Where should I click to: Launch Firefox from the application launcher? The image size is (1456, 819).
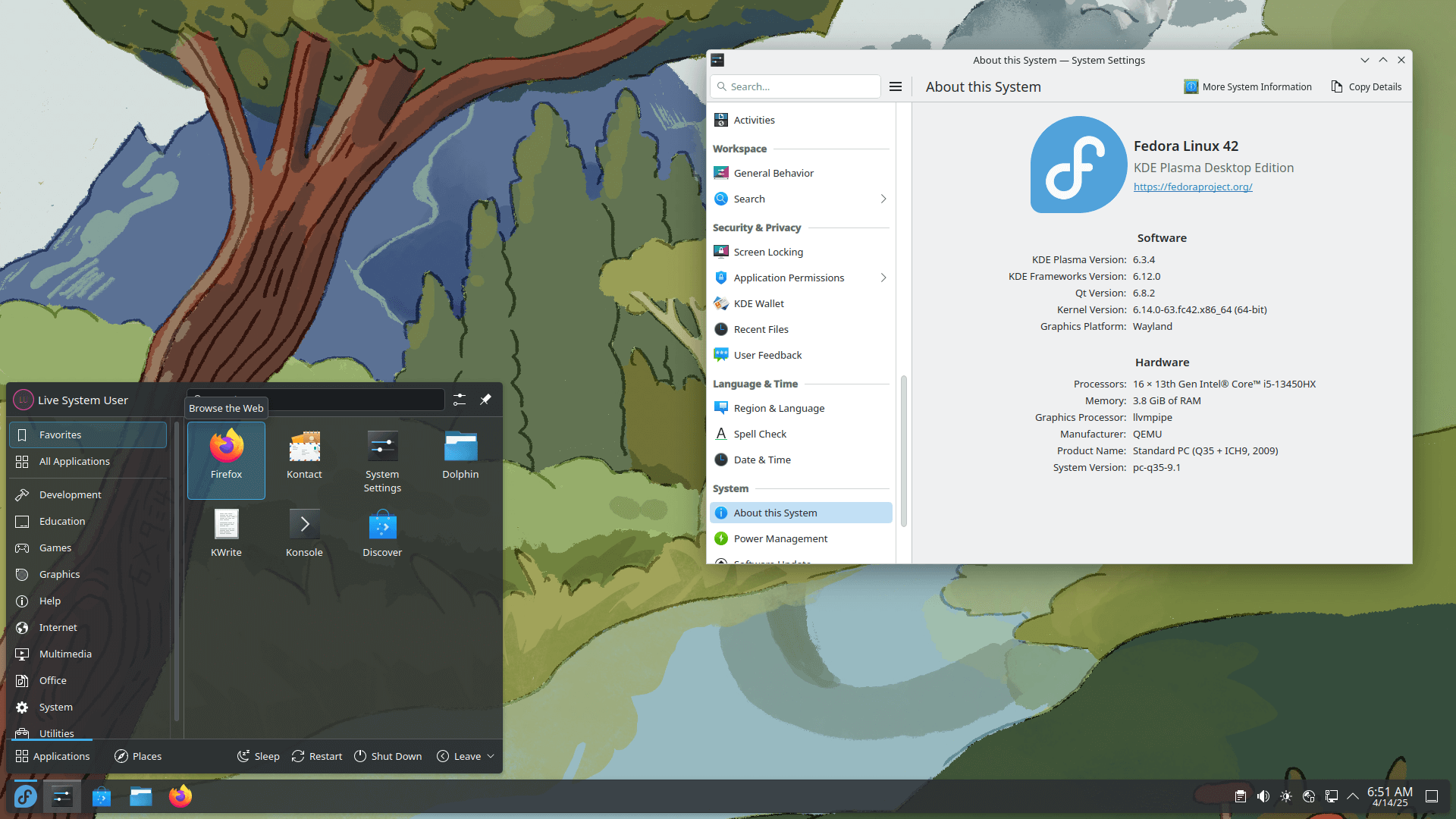pos(226,455)
